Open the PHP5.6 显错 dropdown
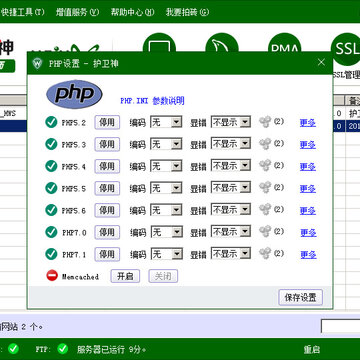The width and height of the screenshot is (360, 360). click(231, 210)
